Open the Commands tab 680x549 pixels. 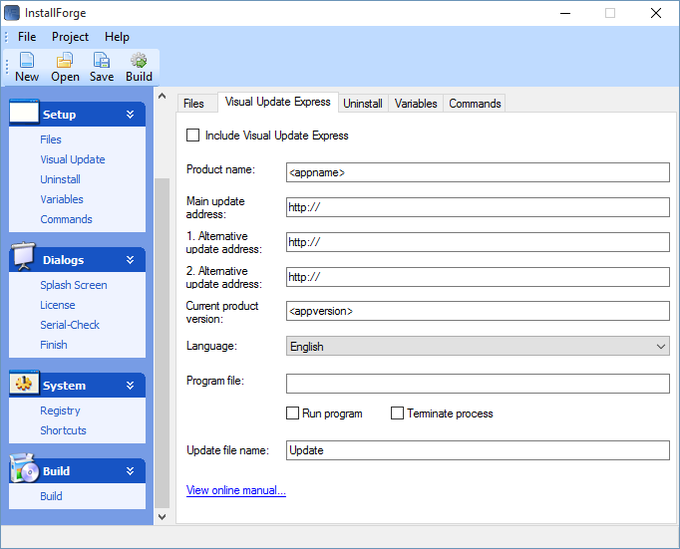[475, 104]
